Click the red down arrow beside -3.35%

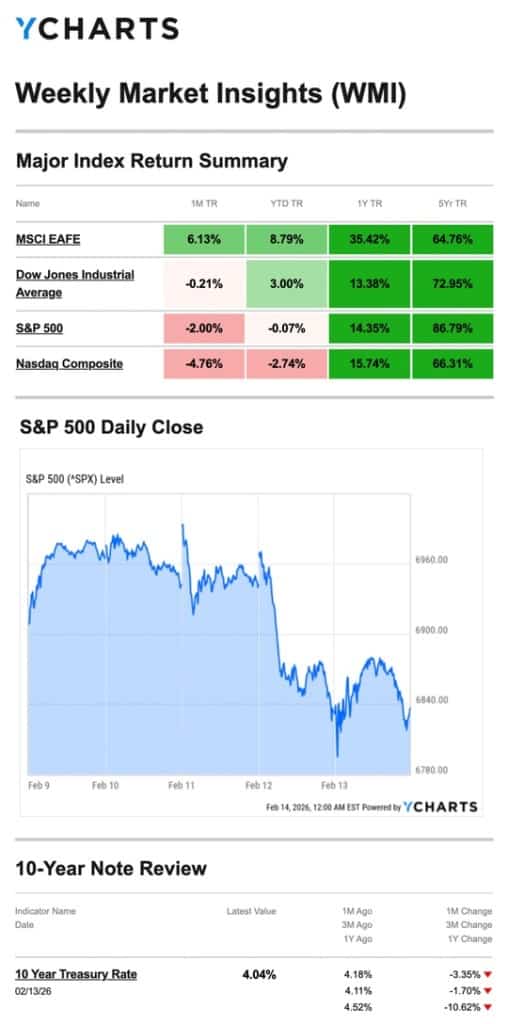487,974
